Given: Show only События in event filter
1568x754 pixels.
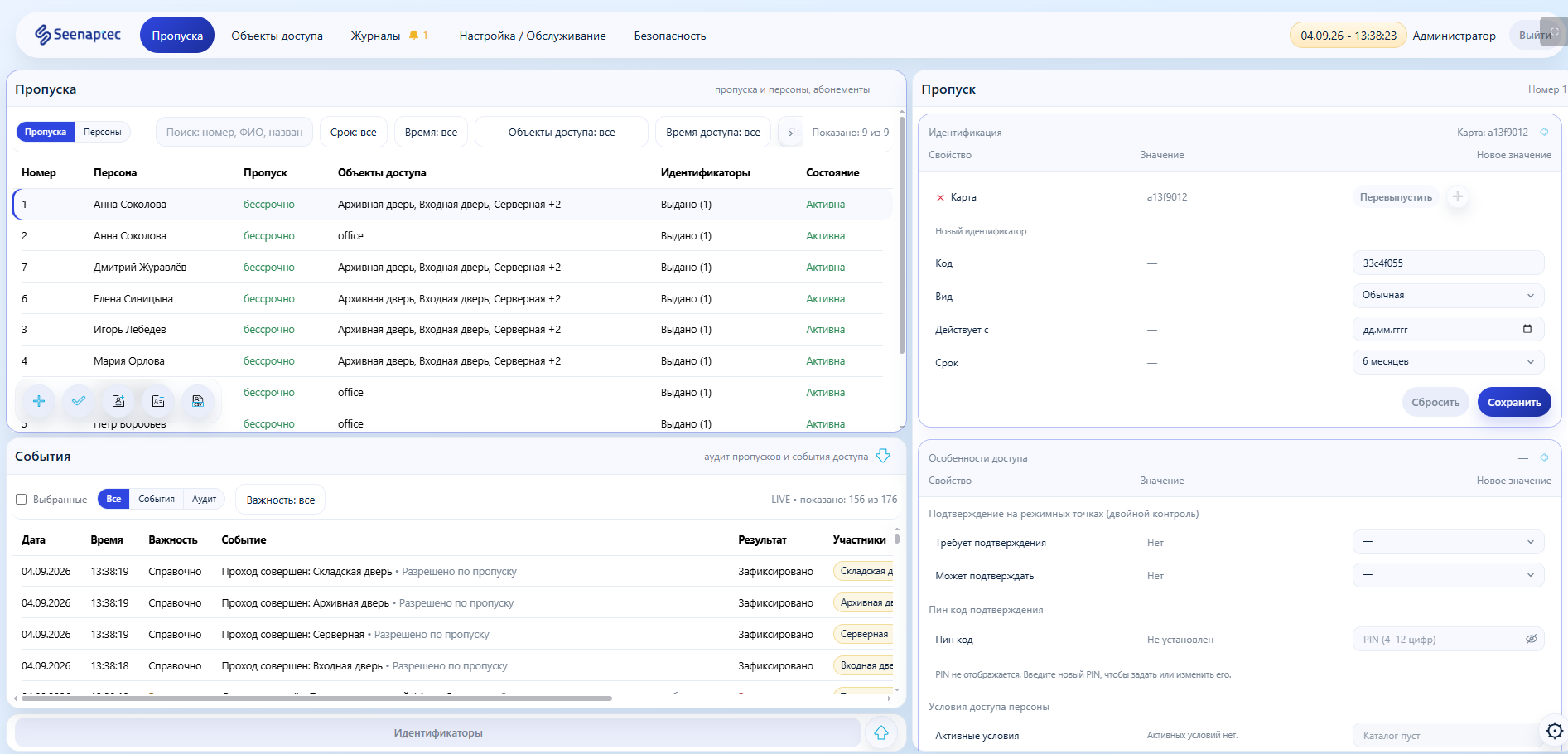Looking at the screenshot, I should point(157,499).
